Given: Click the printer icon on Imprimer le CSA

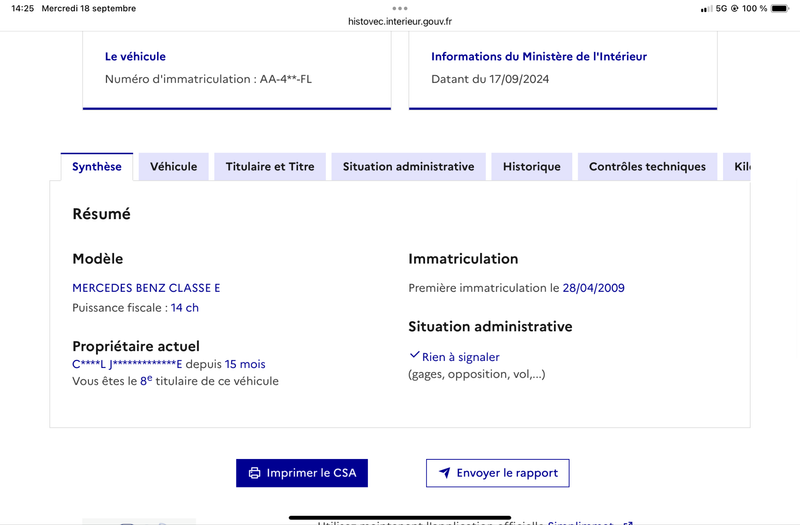Looking at the screenshot, I should pos(254,473).
